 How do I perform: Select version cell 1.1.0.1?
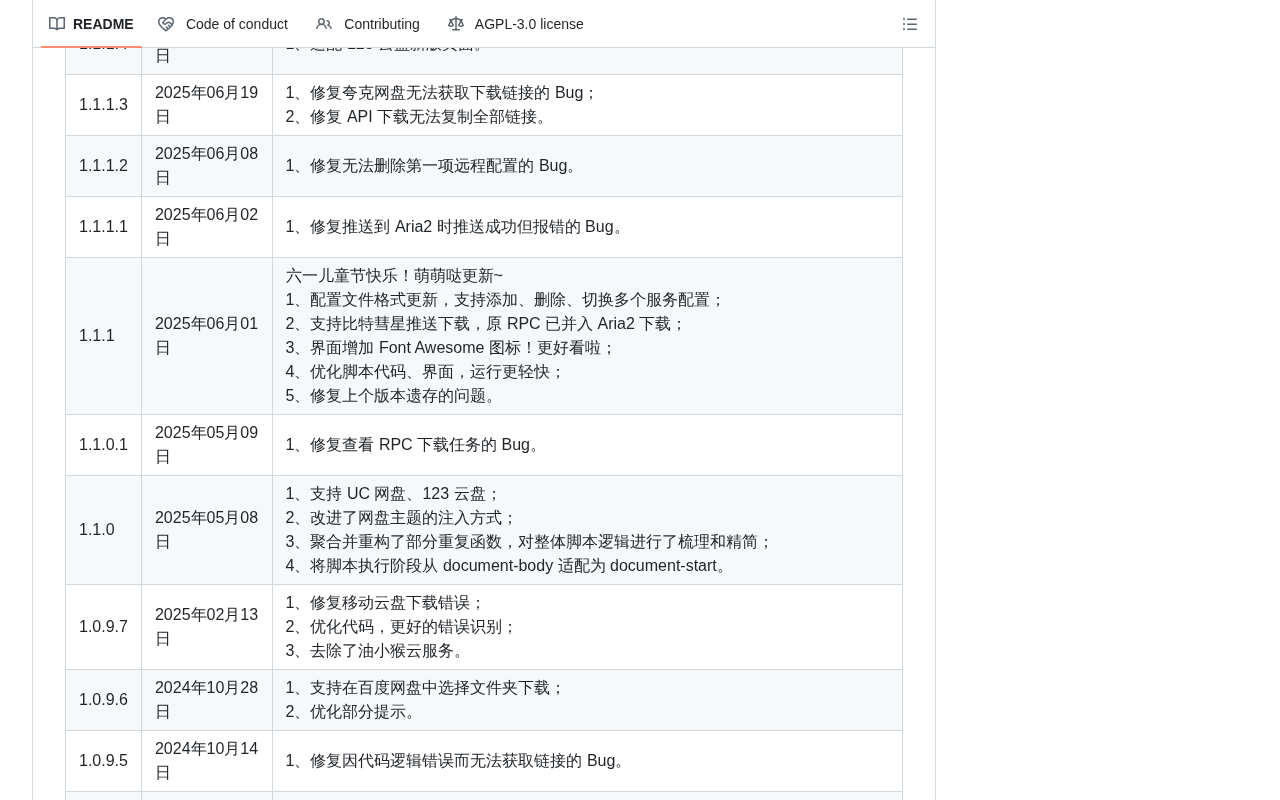coord(104,445)
